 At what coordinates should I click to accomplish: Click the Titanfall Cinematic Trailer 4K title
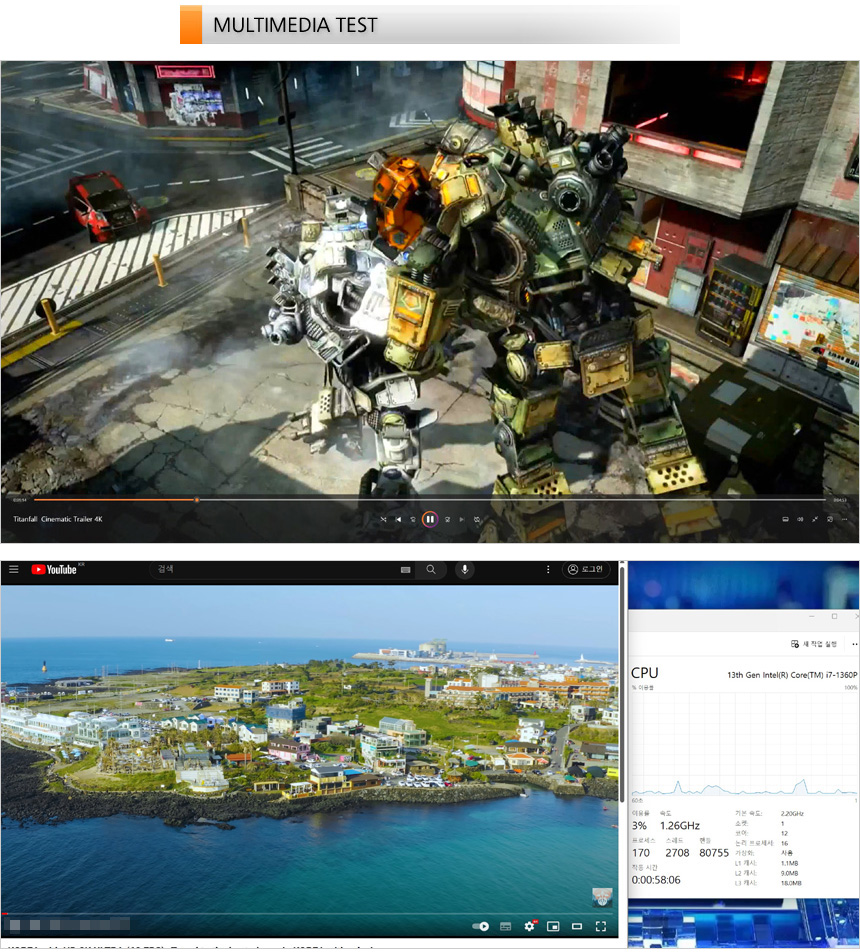pos(58,519)
